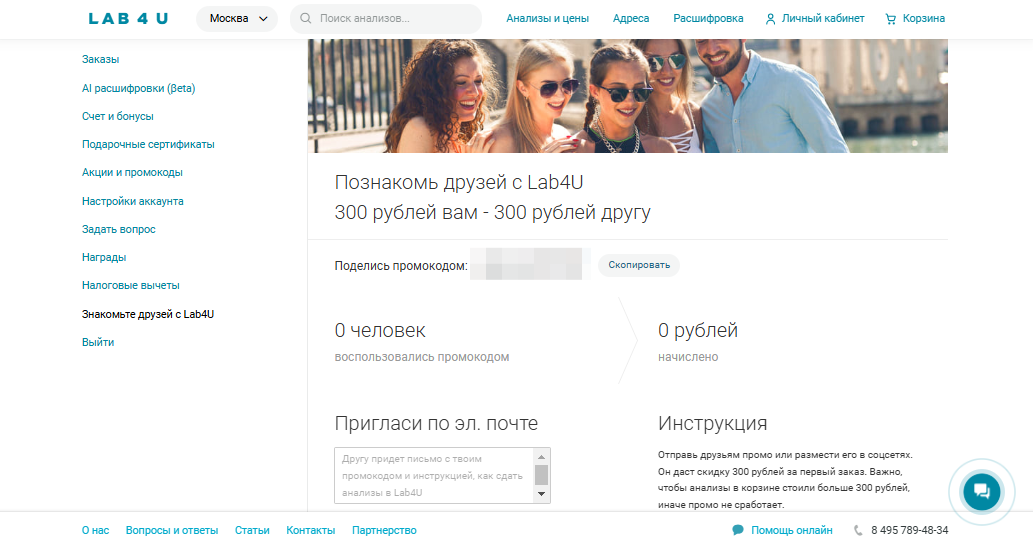This screenshot has height=546, width=1033.
Task: Select Задать вопрос in sidebar
Action: (x=119, y=229)
